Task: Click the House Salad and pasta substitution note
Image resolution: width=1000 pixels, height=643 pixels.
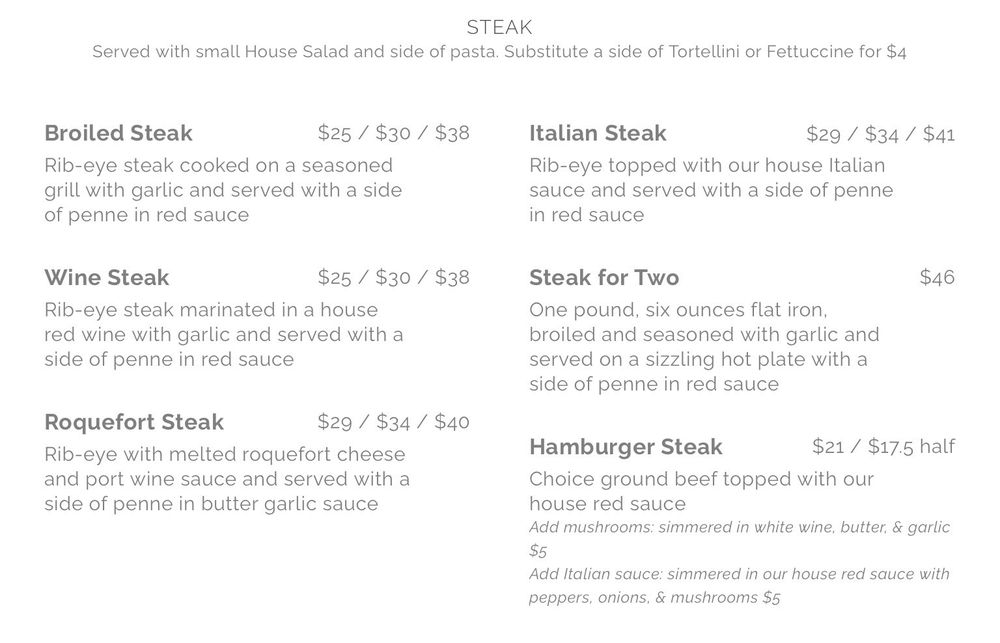Action: (x=499, y=52)
